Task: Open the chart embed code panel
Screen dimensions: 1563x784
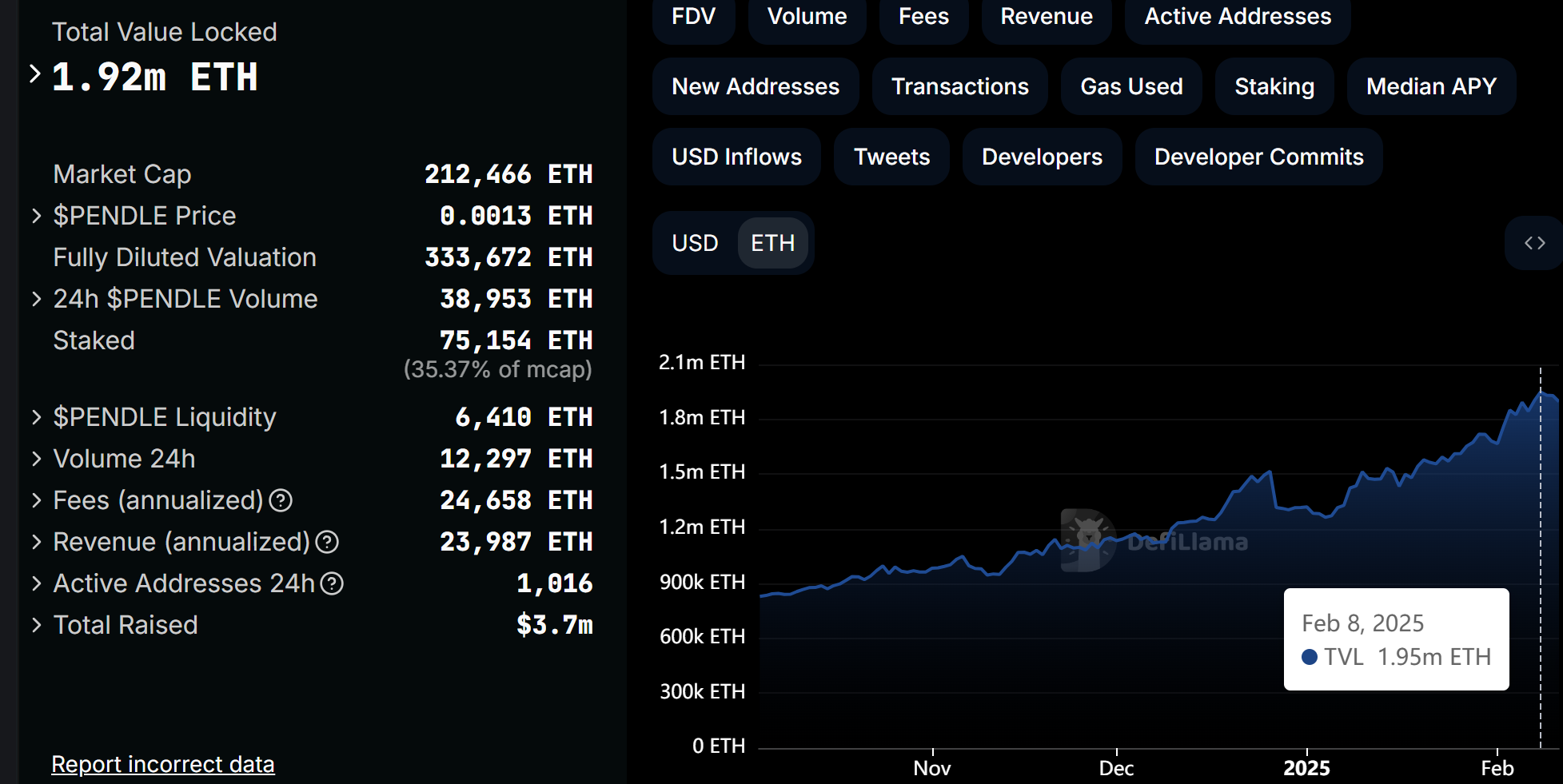Action: tap(1534, 243)
